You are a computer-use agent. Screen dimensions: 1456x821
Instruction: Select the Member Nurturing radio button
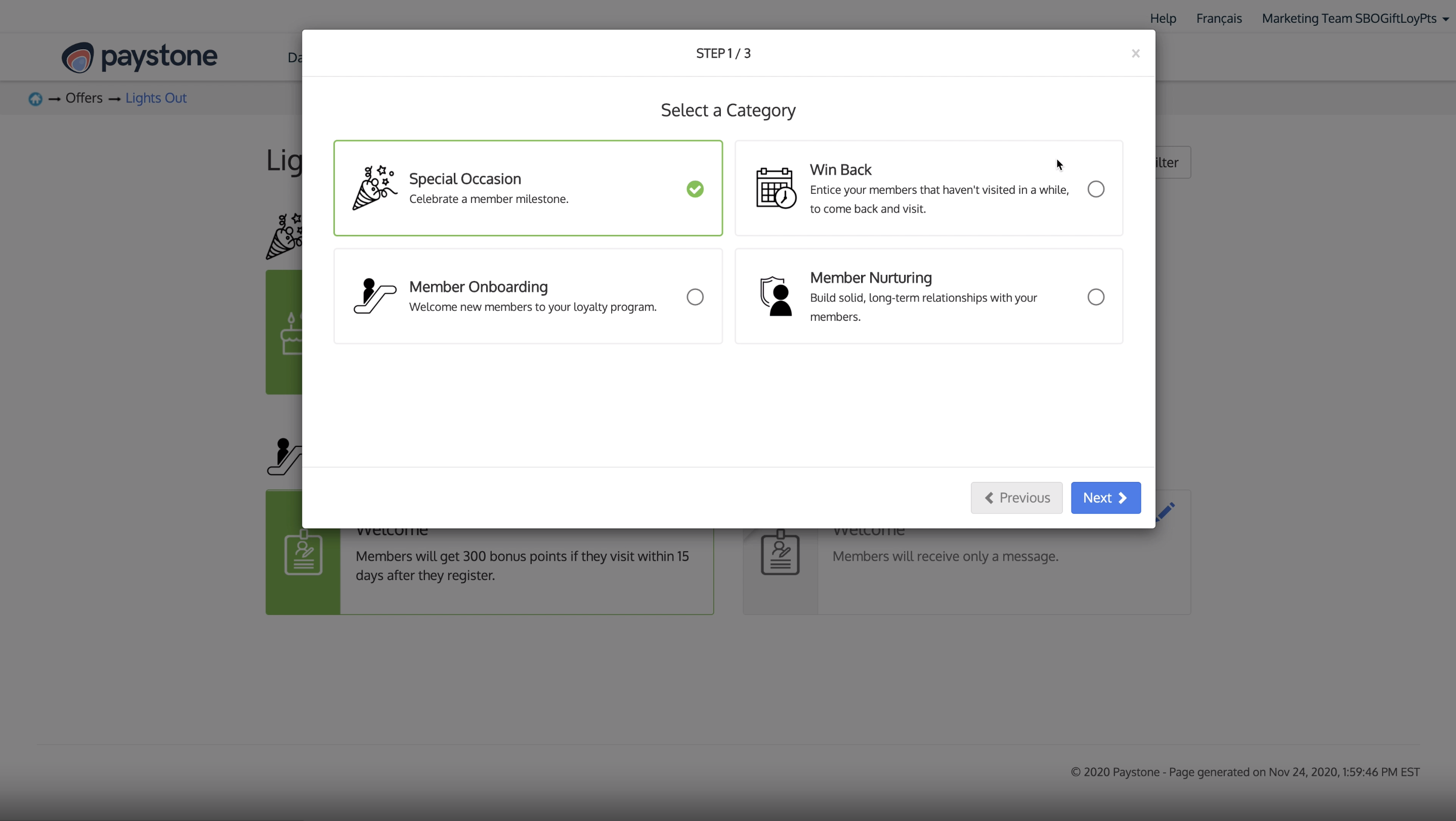[1096, 296]
